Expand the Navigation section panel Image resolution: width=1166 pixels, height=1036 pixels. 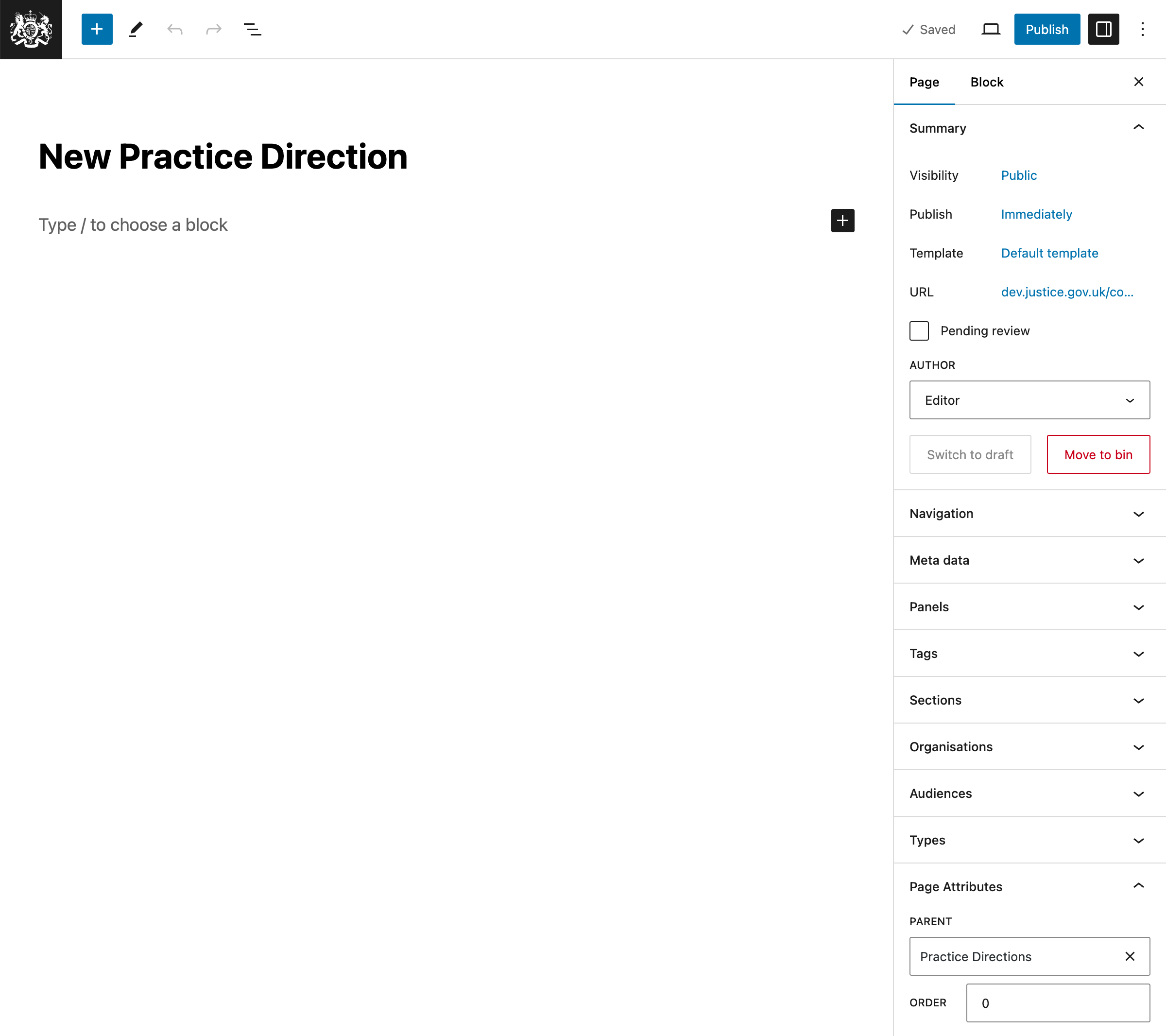[1030, 513]
